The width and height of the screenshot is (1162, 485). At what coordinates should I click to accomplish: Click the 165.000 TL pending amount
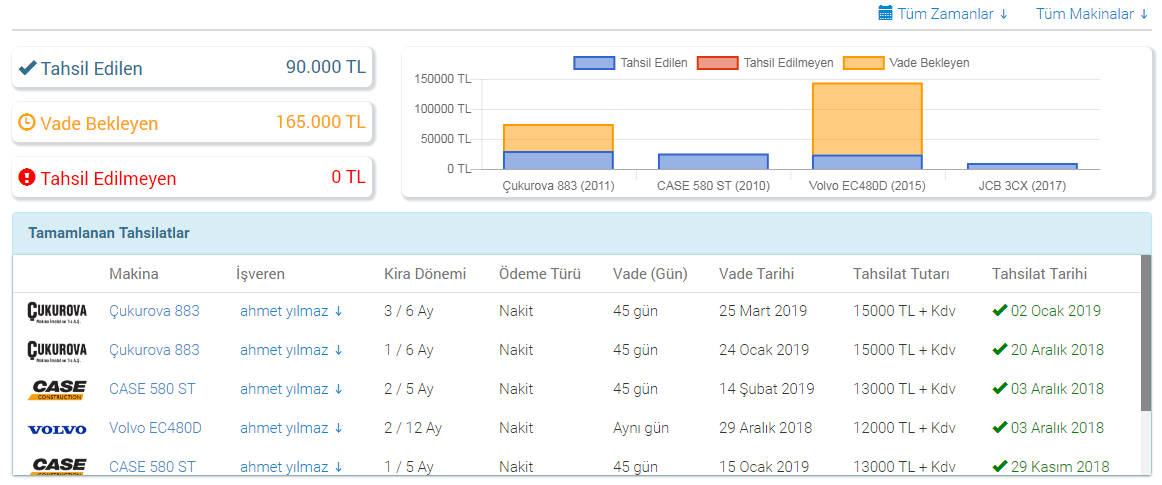tap(321, 122)
